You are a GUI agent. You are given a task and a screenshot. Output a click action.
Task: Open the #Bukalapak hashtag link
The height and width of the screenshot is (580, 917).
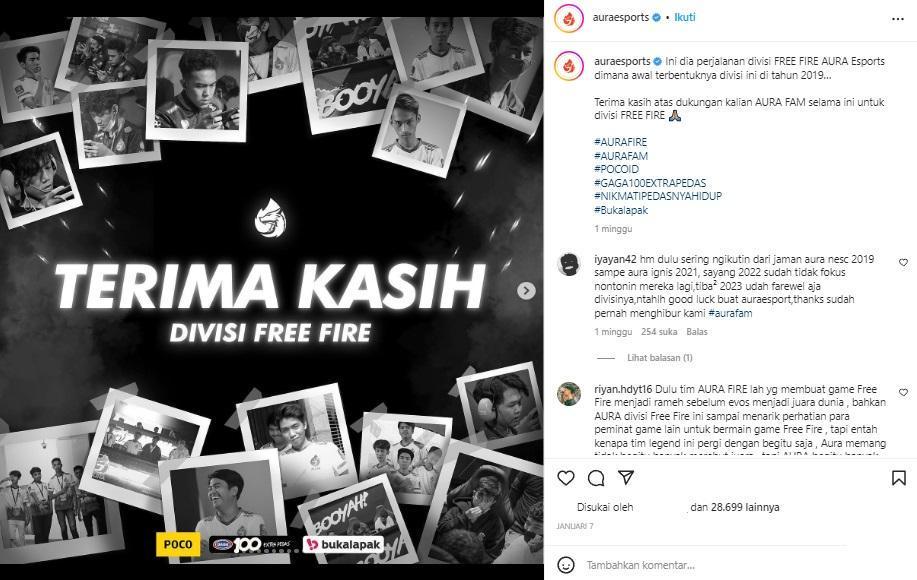click(621, 210)
